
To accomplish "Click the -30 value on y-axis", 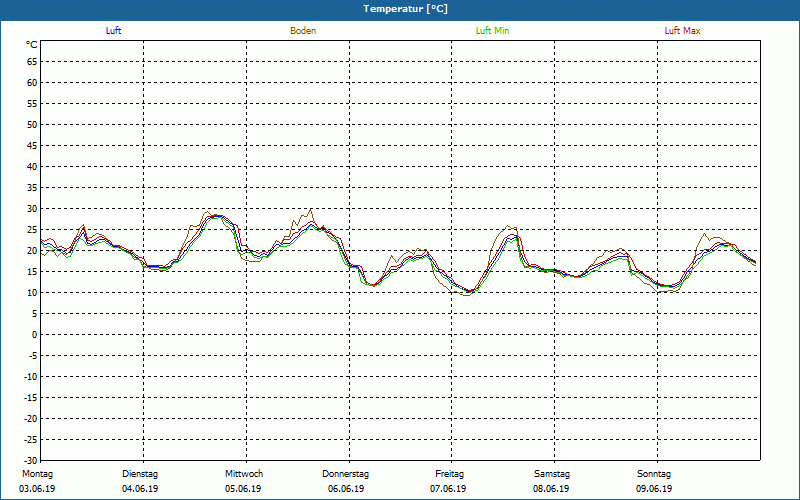I will click(x=31, y=461).
